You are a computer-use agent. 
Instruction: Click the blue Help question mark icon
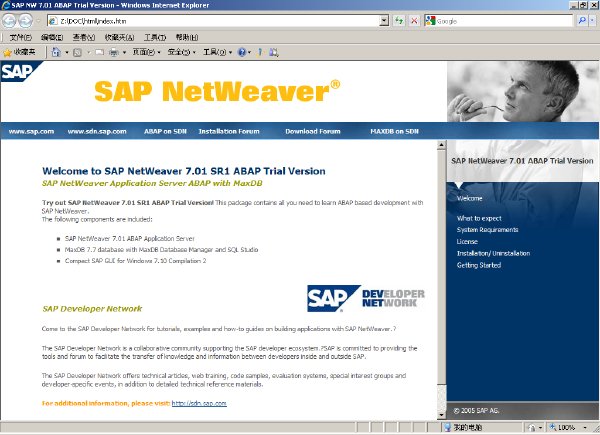242,52
